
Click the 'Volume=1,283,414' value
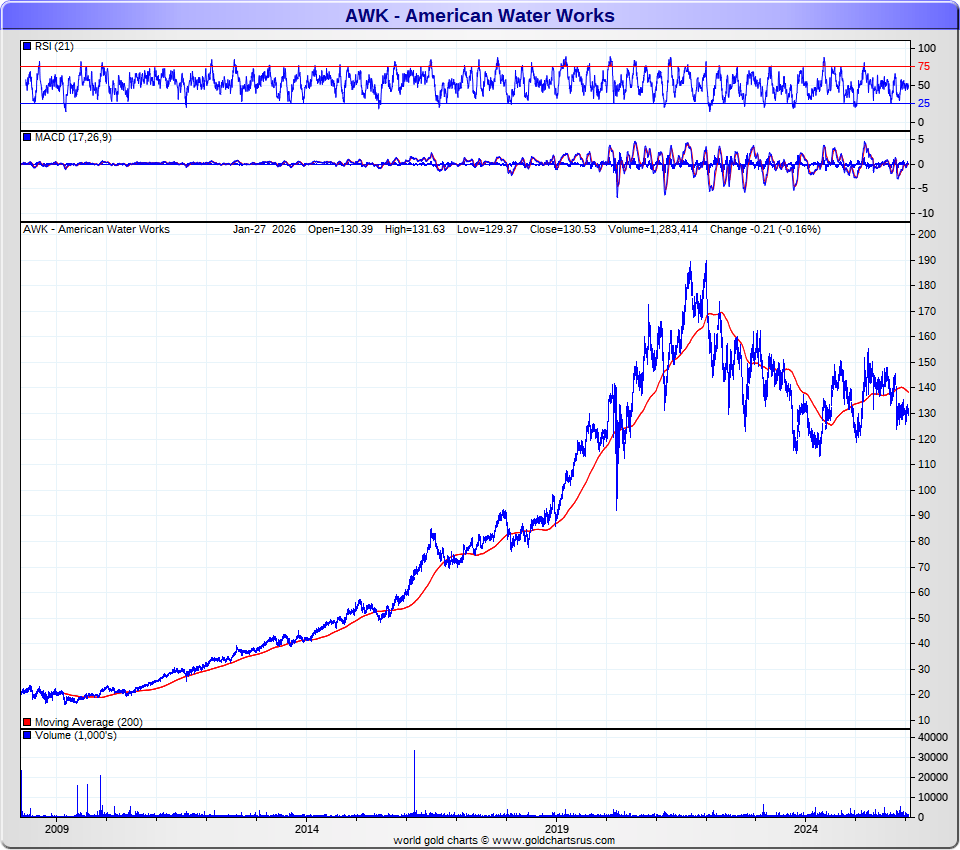(653, 229)
